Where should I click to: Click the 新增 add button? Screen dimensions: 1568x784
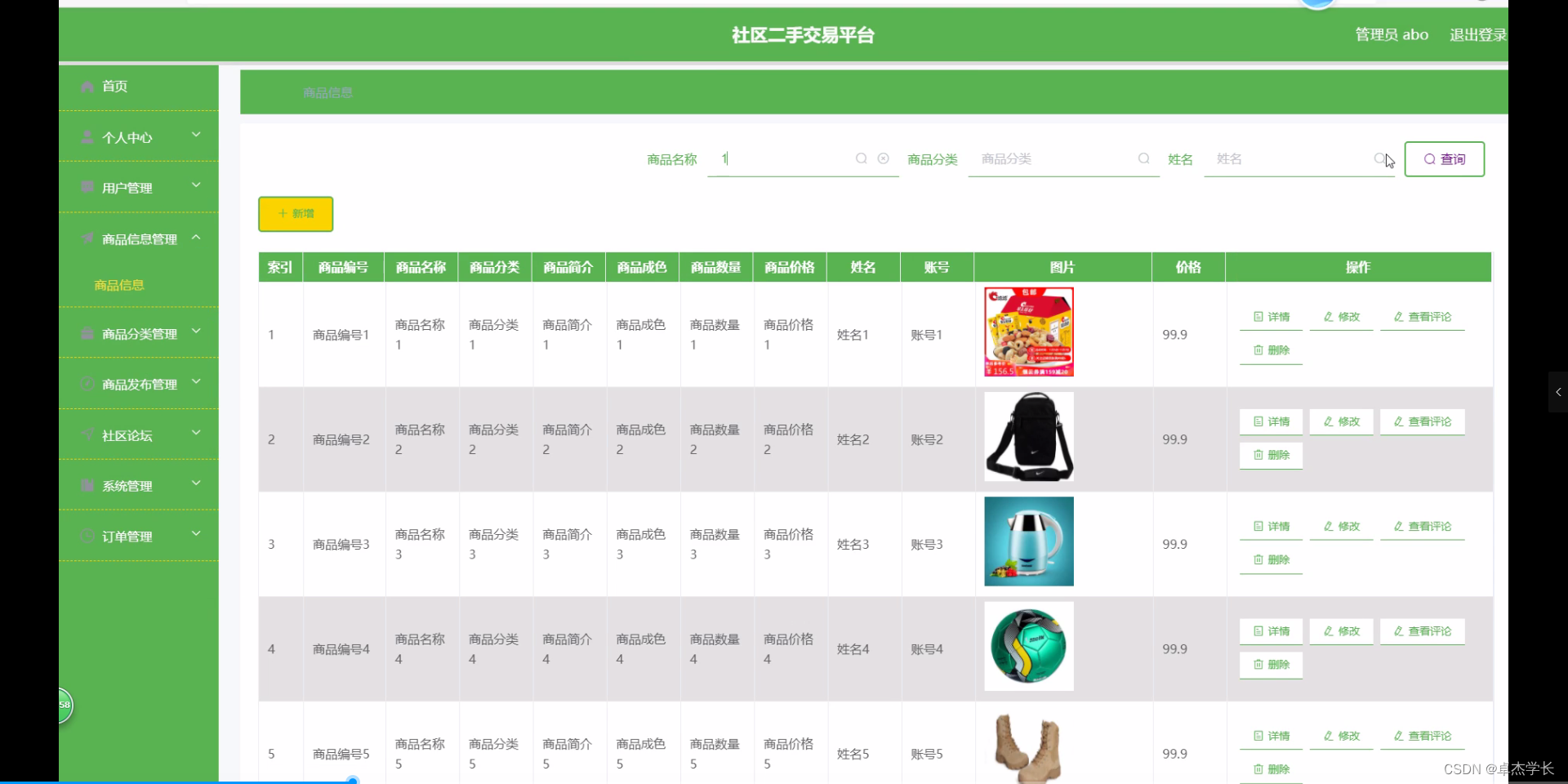click(x=295, y=214)
